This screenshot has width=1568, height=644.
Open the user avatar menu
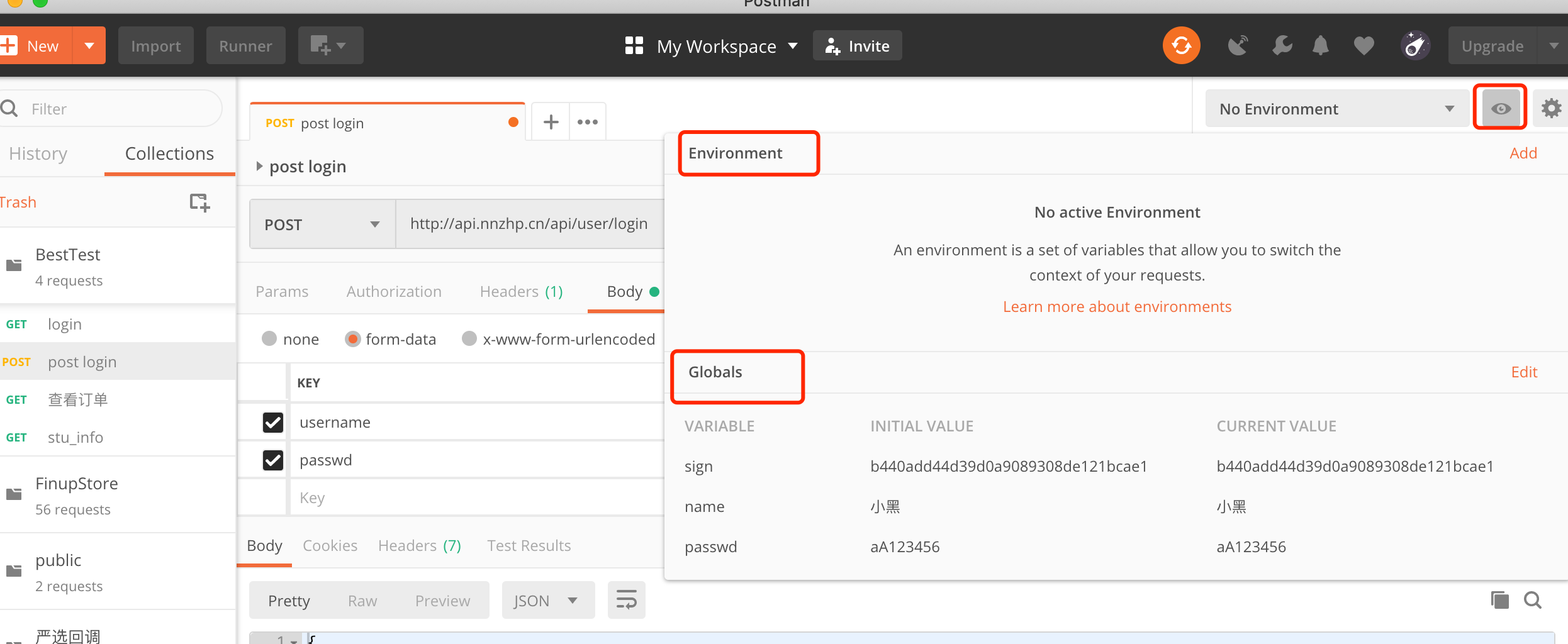click(1415, 45)
